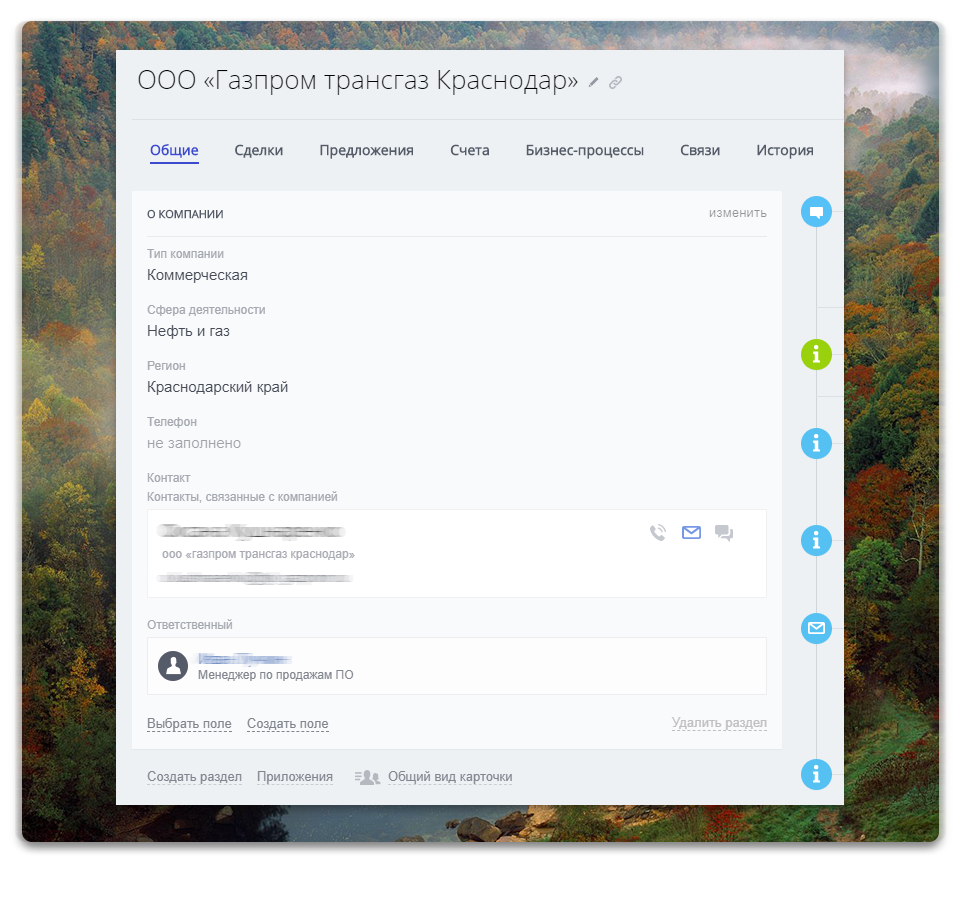Click the Краснодарский край region value
The width and height of the screenshot is (960, 900).
click(x=217, y=388)
